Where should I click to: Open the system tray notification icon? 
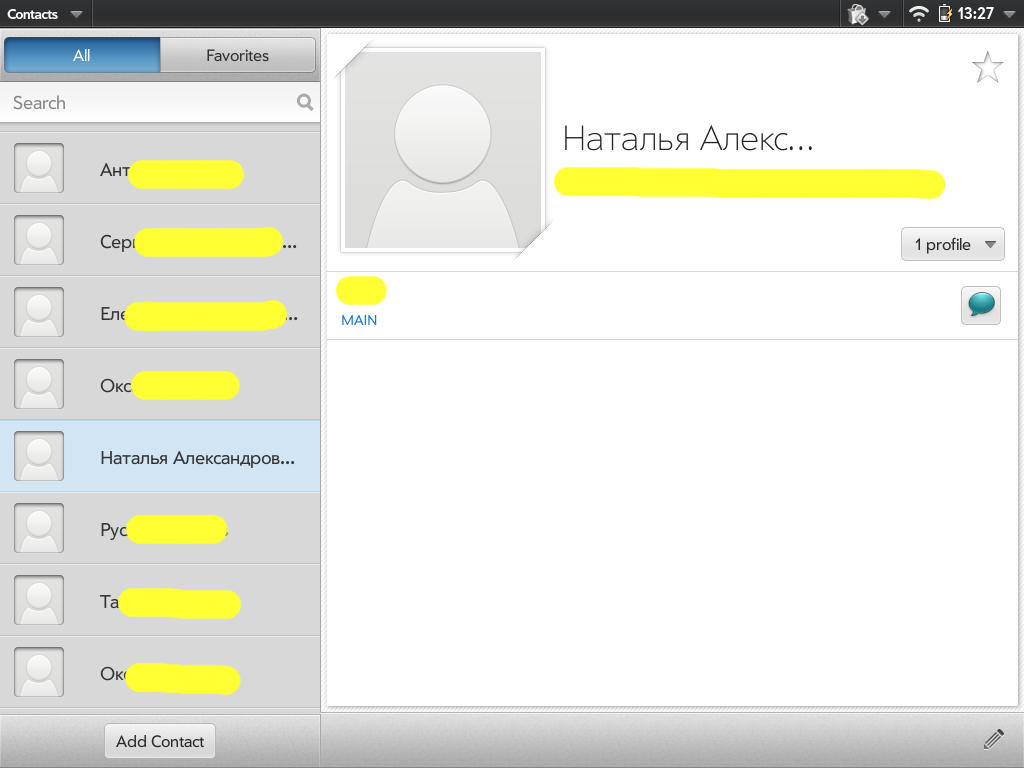pyautogui.click(x=858, y=14)
